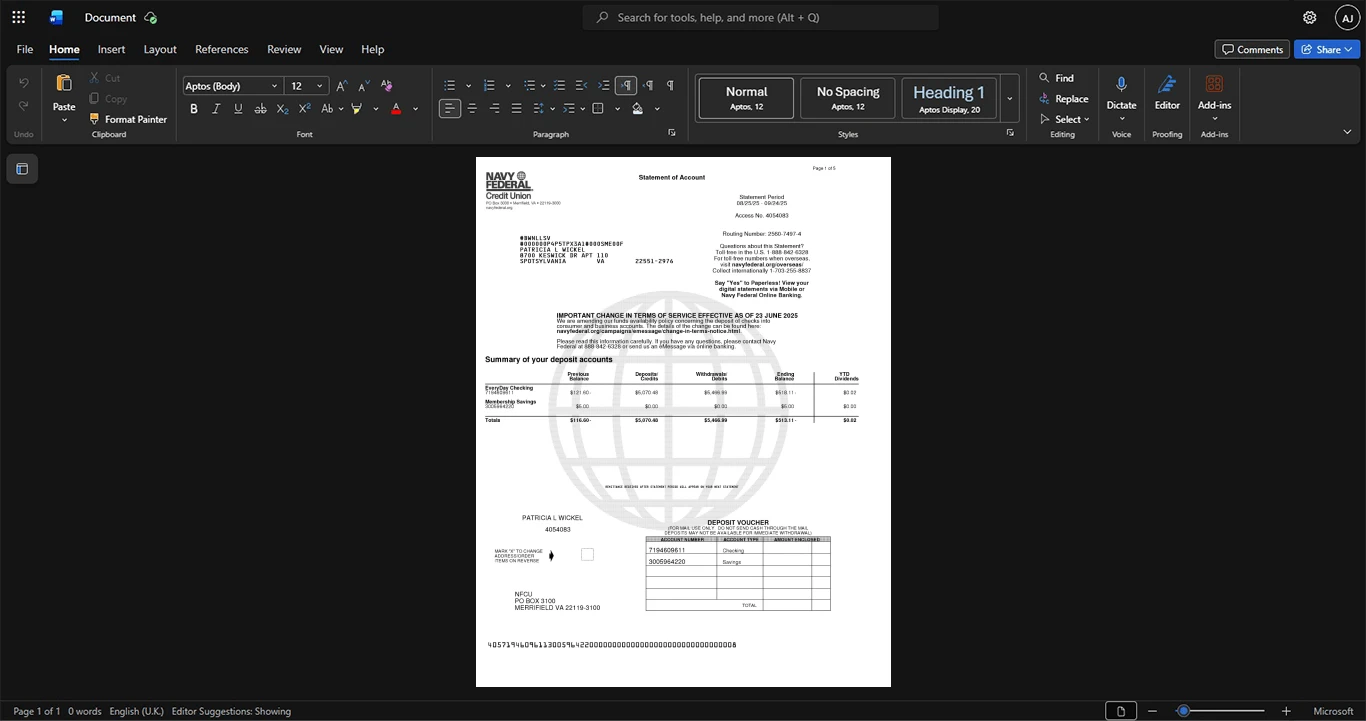This screenshot has width=1366, height=721.
Task: Open the navigation pane icon at left
Action: click(22, 169)
